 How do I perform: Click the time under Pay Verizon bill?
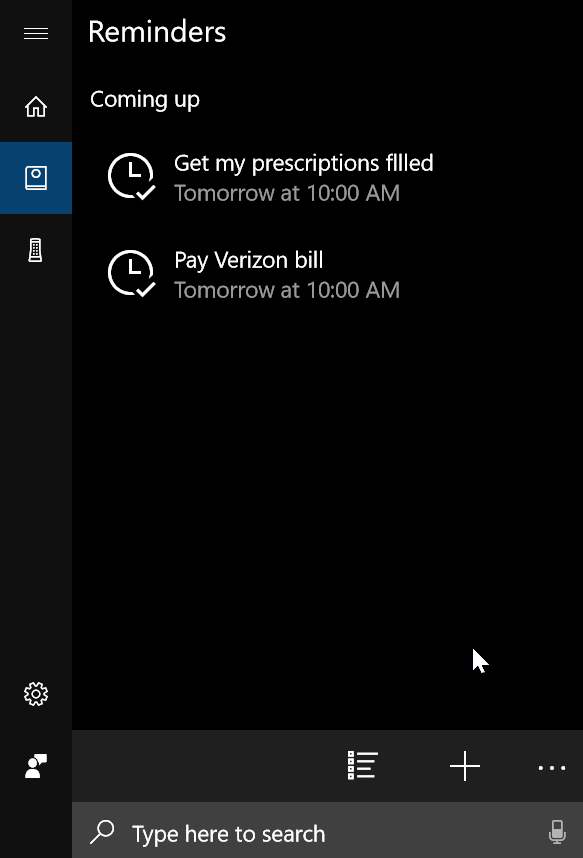(287, 290)
